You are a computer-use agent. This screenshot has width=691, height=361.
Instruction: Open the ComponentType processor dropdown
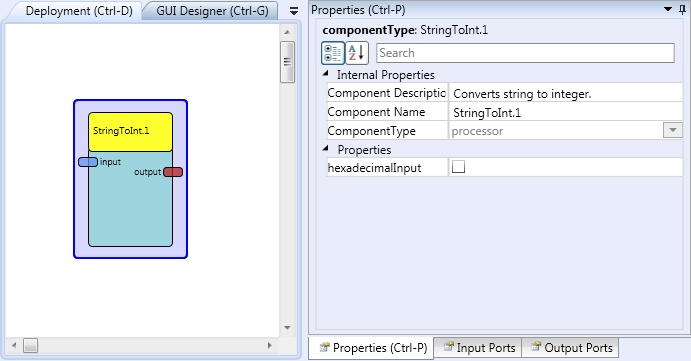[672, 130]
